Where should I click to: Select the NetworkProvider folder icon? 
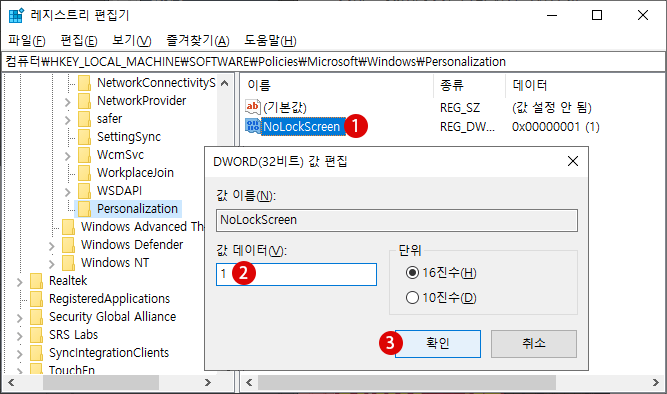click(84, 101)
